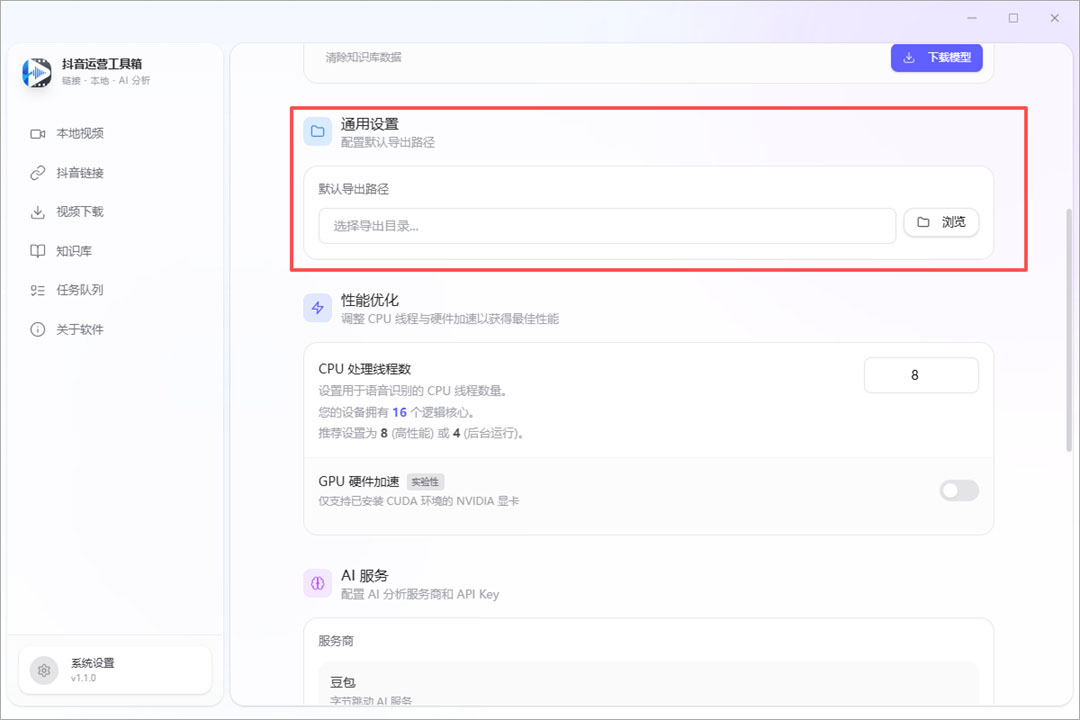The width and height of the screenshot is (1080, 720).
Task: Click the link icon next to 抖音链接
Action: click(36, 172)
